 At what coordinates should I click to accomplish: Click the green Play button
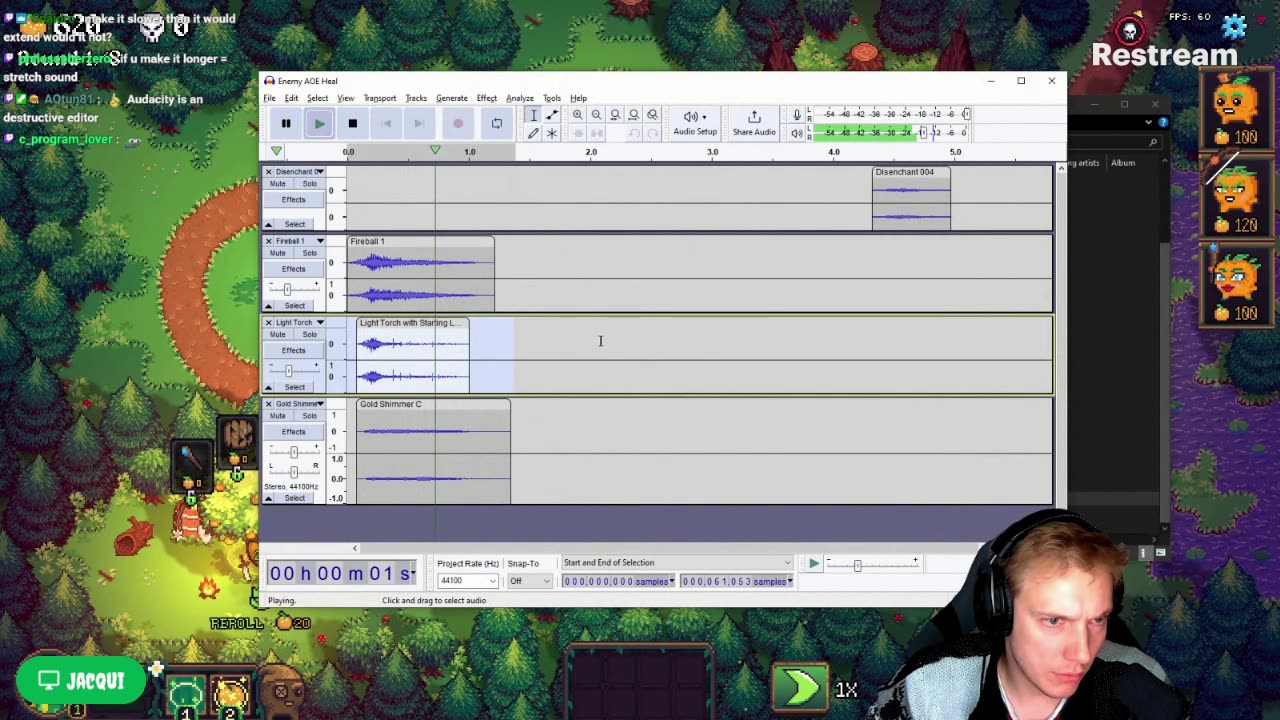click(319, 123)
